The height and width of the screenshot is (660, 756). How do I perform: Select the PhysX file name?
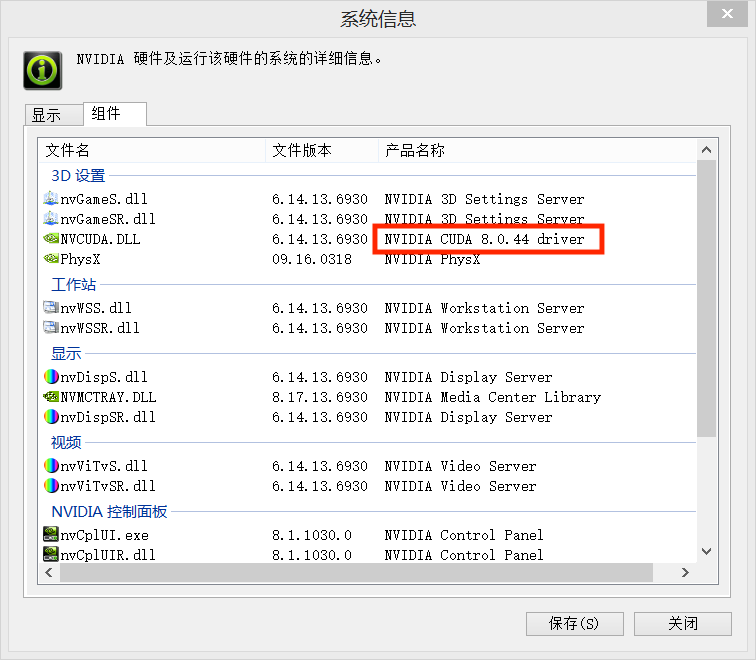[80, 259]
